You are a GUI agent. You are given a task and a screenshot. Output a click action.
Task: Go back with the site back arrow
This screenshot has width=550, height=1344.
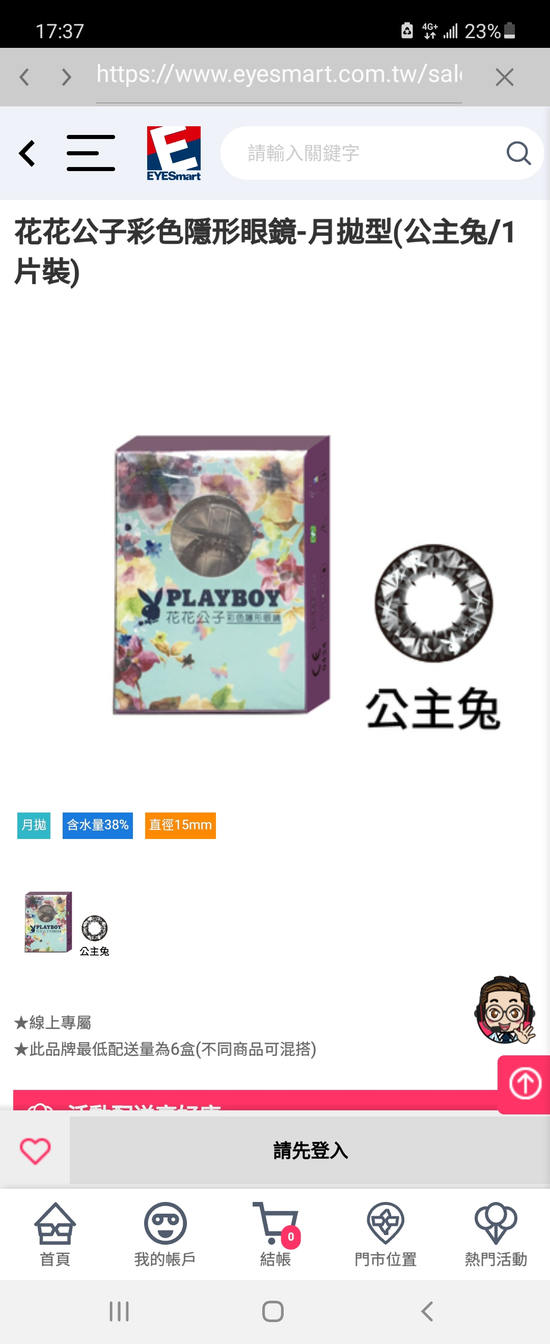pyautogui.click(x=27, y=153)
